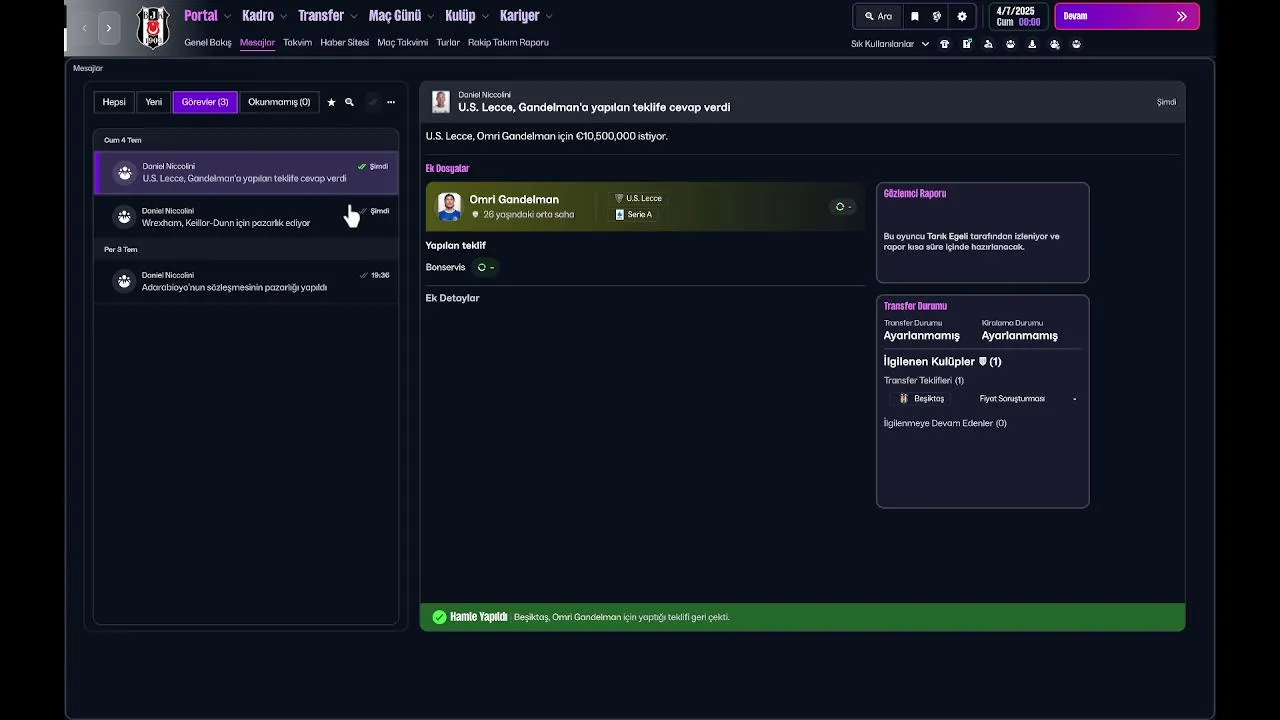Expand the Portal menu chevron
This screenshot has width=1280, height=720.
click(x=227, y=16)
